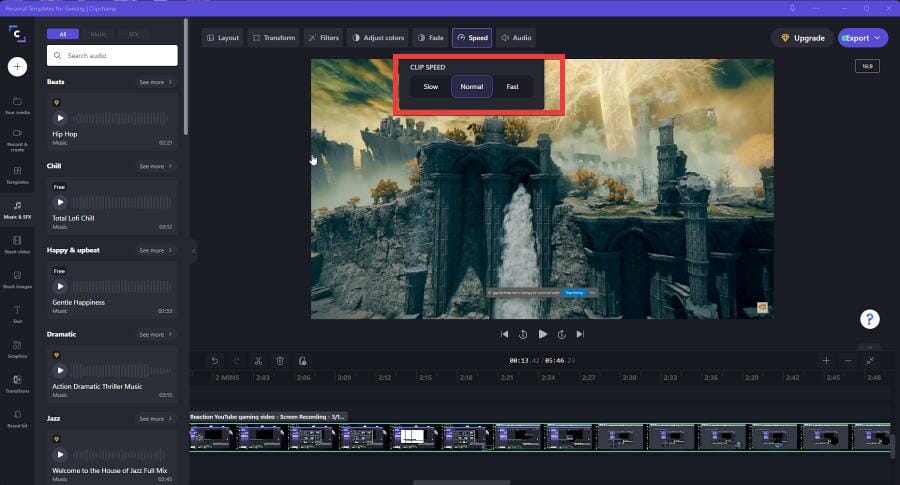Open Your media in the sidebar
The height and width of the screenshot is (485, 900).
tap(17, 106)
